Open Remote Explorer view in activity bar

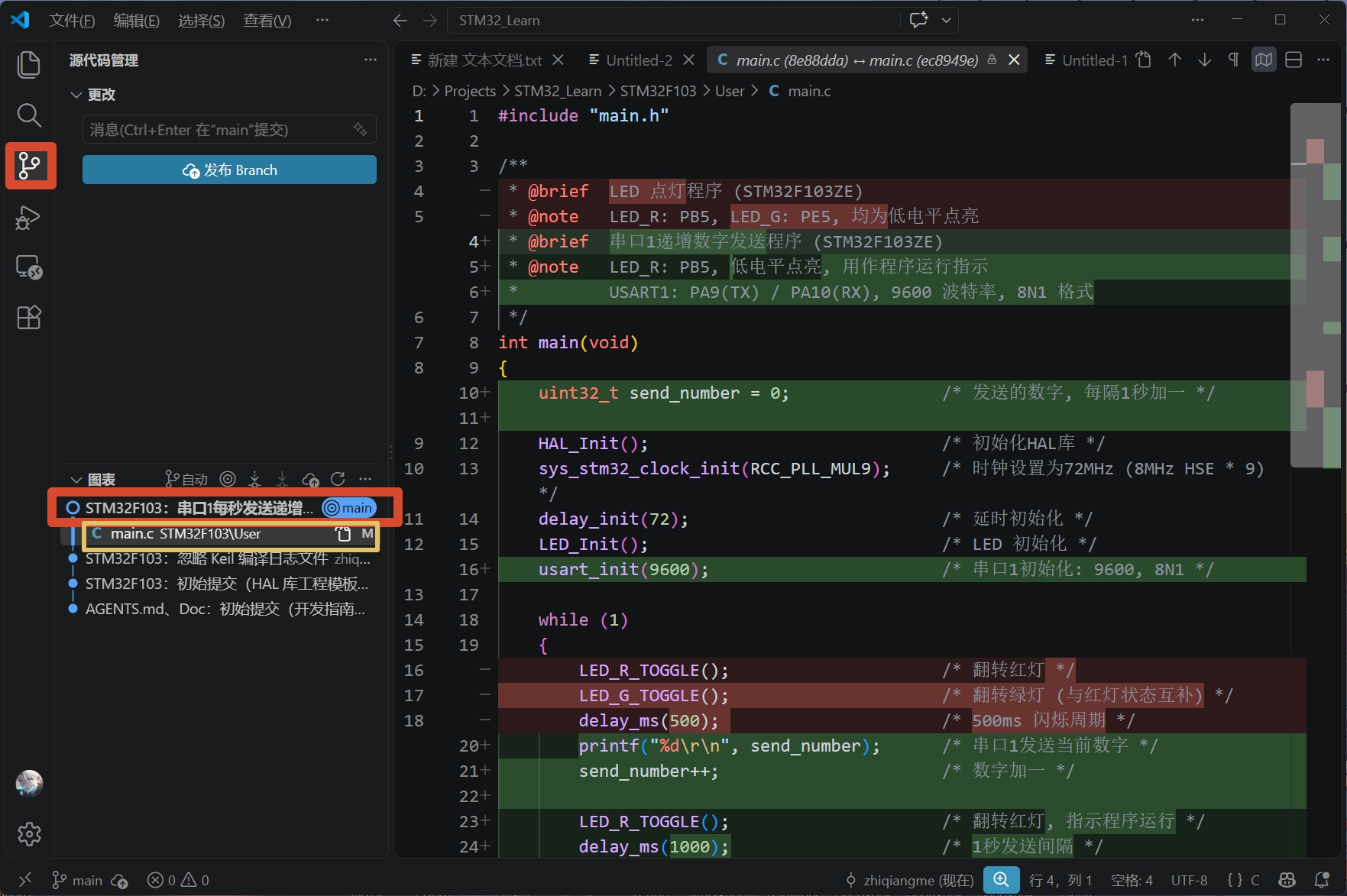click(29, 267)
